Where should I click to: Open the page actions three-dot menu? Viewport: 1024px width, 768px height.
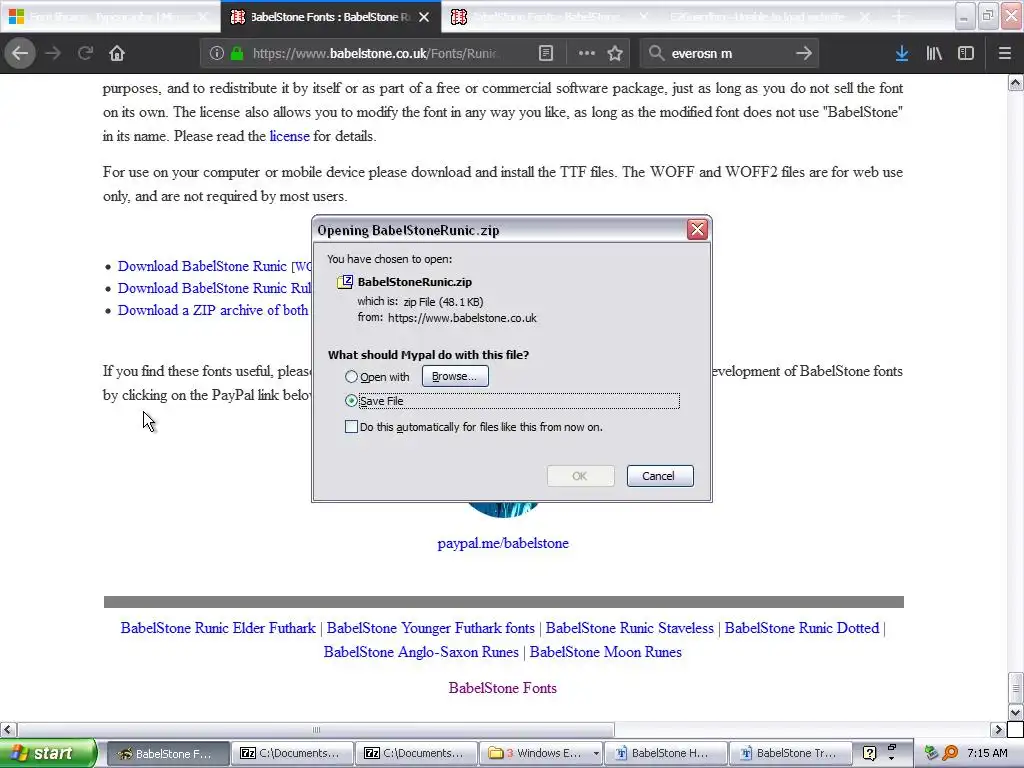[586, 54]
